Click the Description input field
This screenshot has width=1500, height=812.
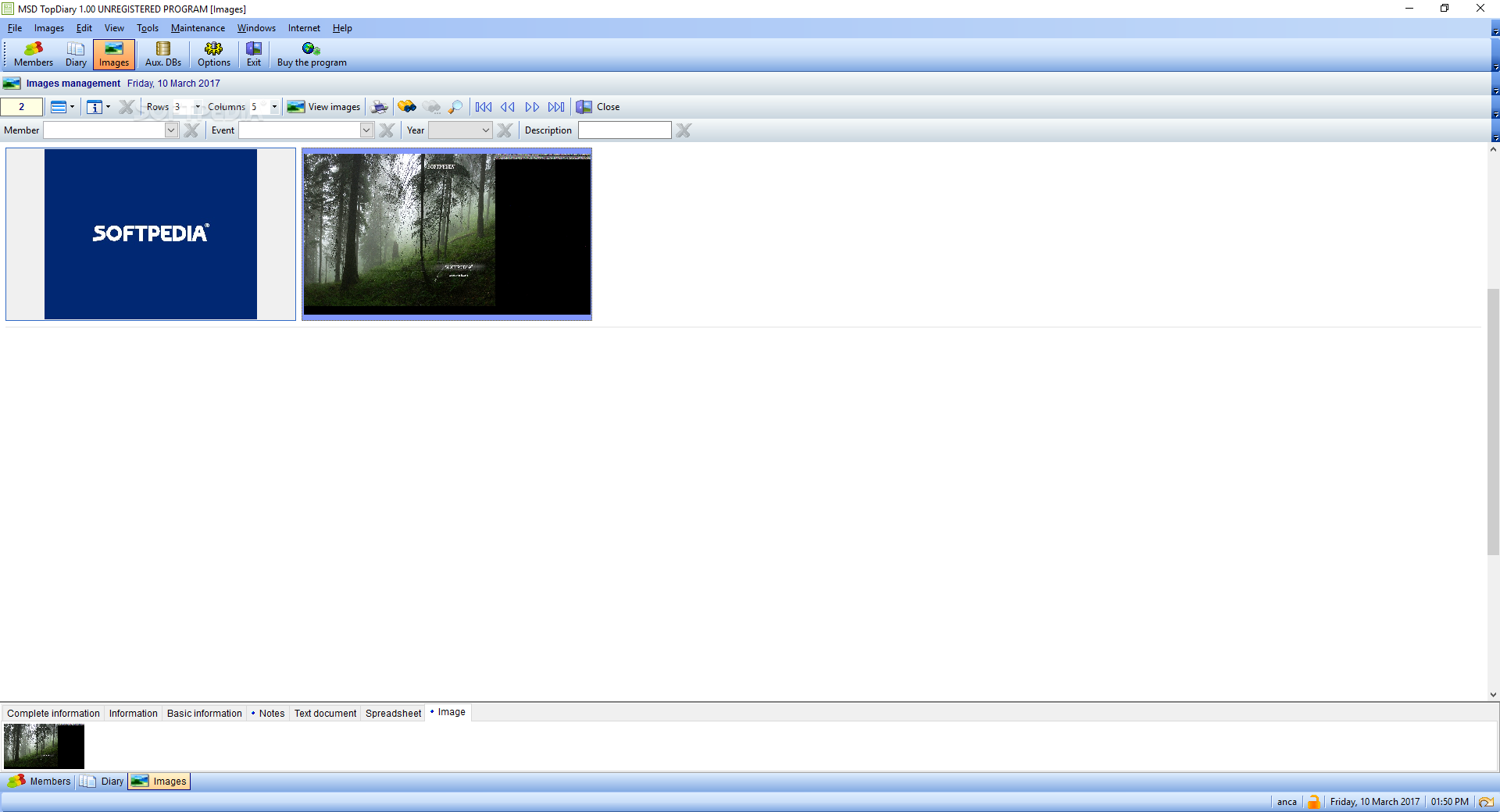pos(625,130)
